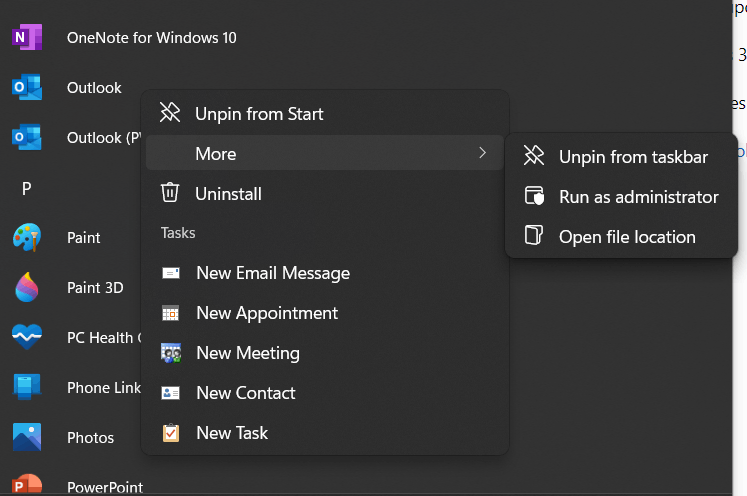Click the New Meeting task
This screenshot has width=747, height=496.
(x=247, y=353)
